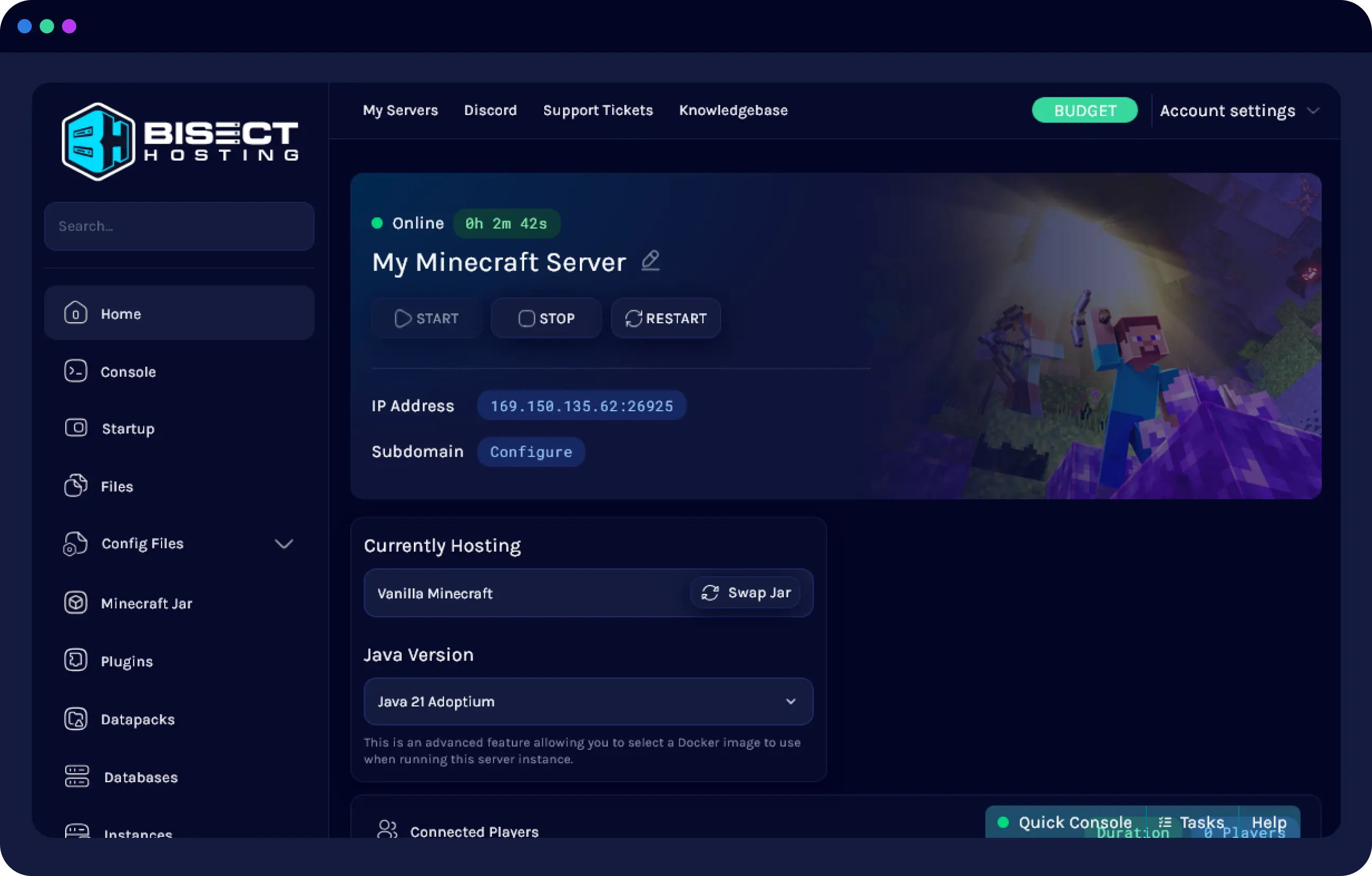
Task: Click the Swap Jar button
Action: (x=745, y=592)
